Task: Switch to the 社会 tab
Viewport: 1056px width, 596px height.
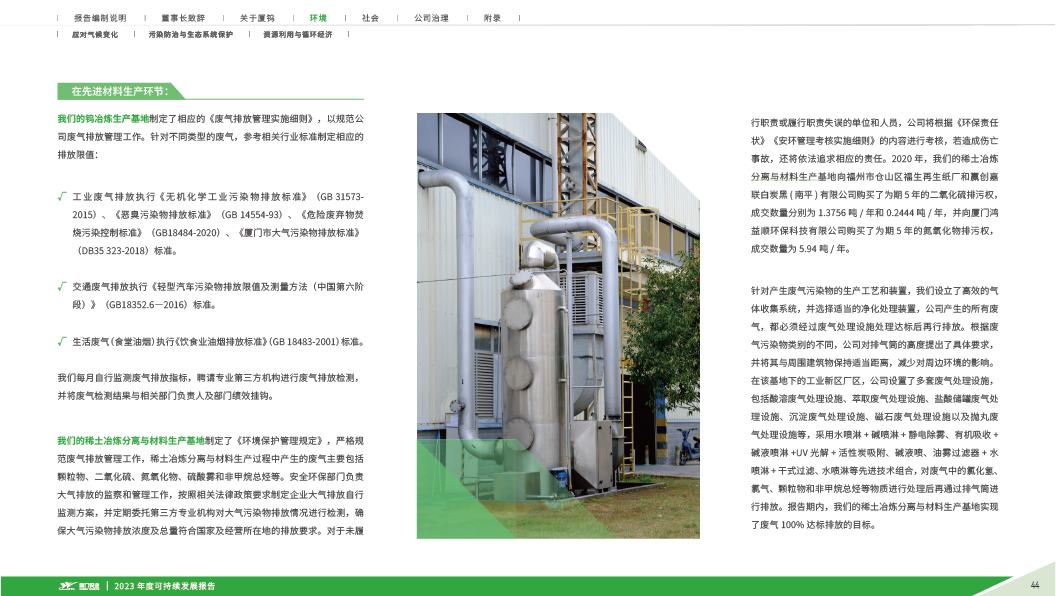Action: point(370,18)
